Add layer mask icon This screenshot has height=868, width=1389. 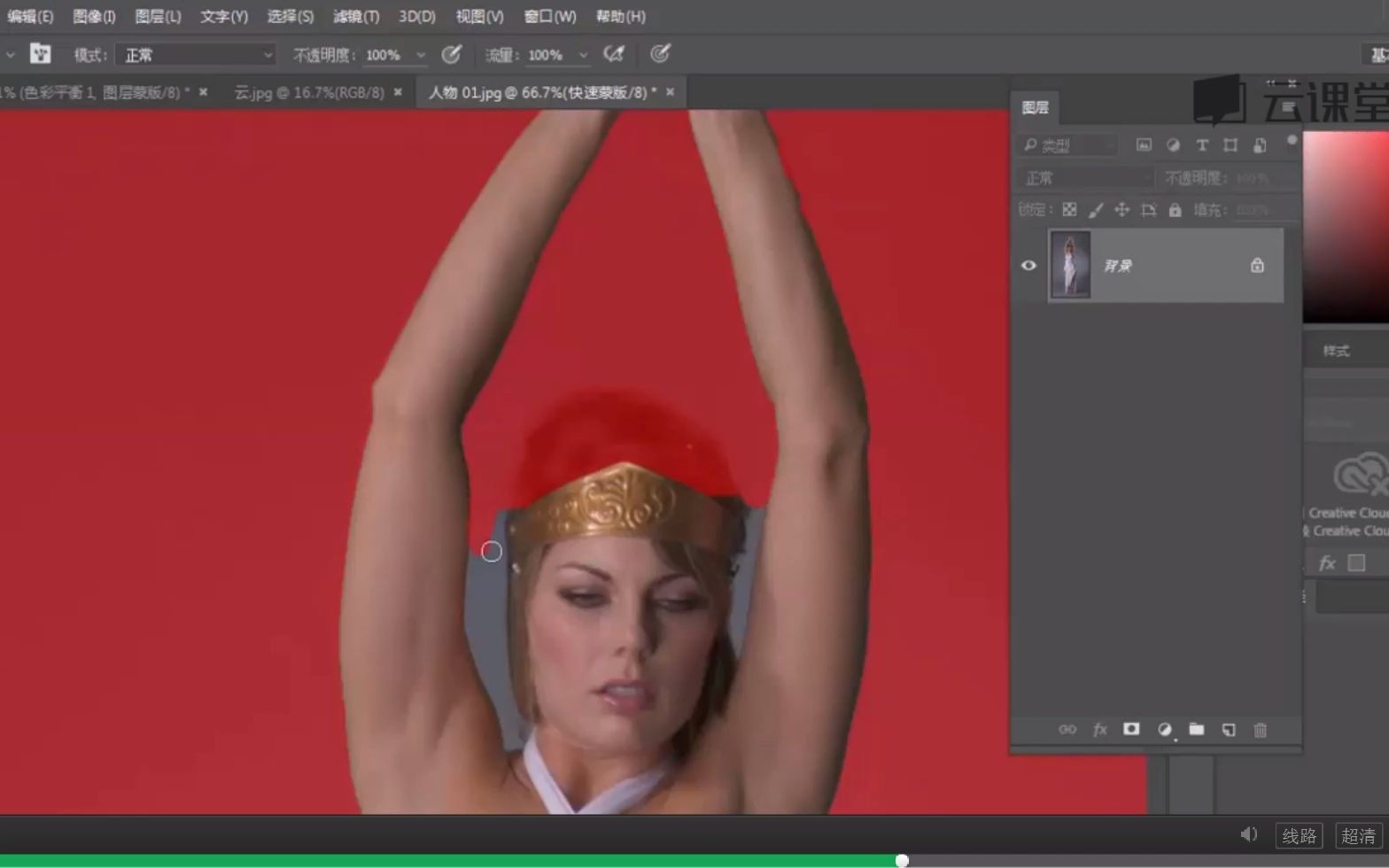pyautogui.click(x=1131, y=729)
